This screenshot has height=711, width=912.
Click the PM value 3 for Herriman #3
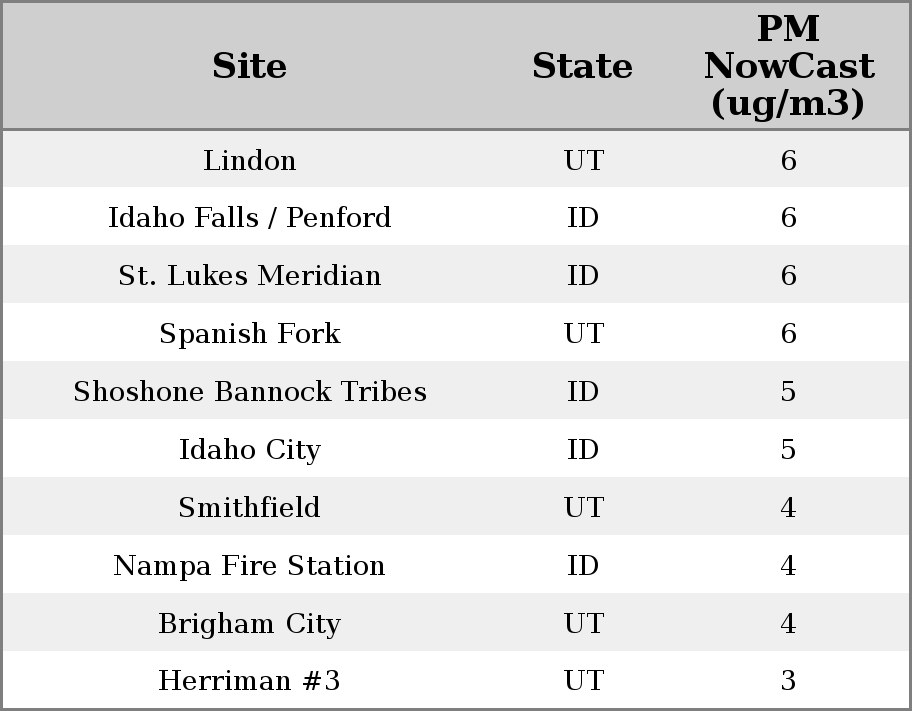click(x=788, y=681)
